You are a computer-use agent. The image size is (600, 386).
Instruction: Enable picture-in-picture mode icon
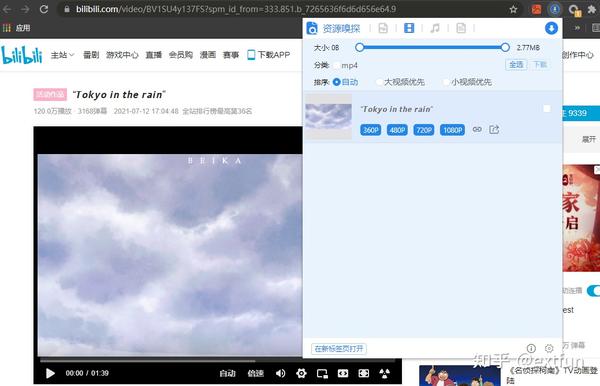[x=322, y=373]
